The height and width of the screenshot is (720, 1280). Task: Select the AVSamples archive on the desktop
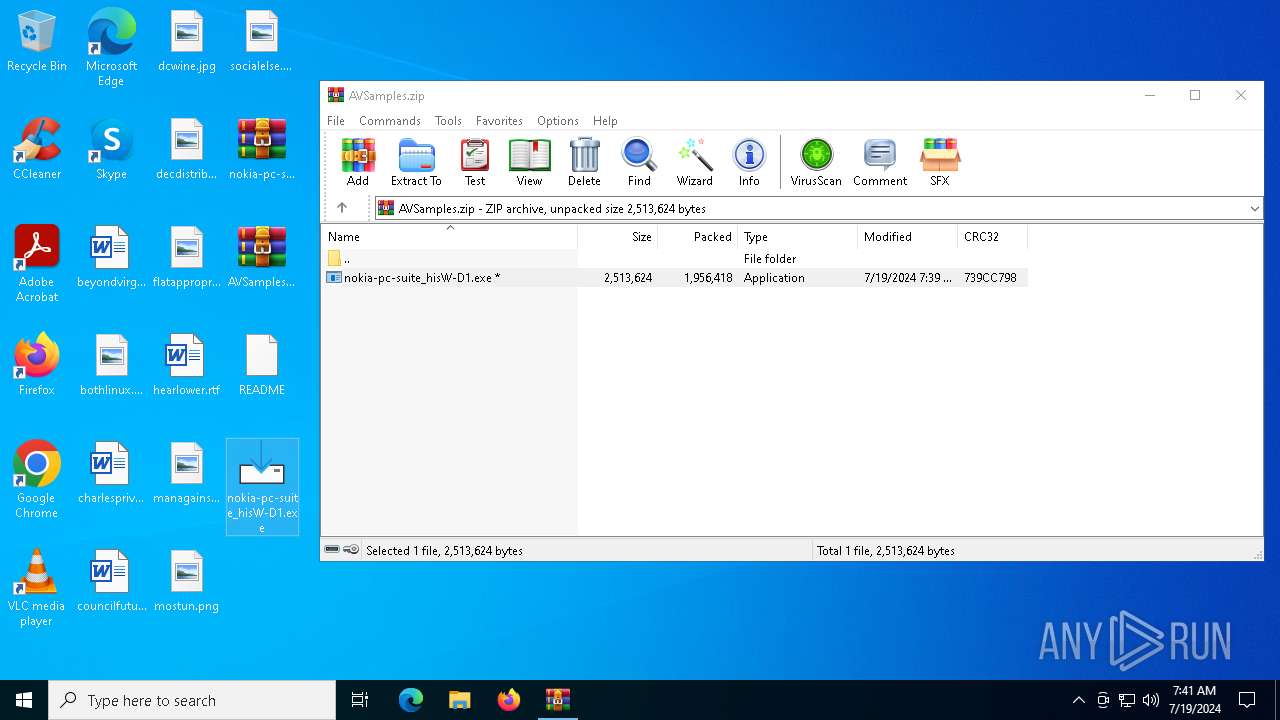[x=262, y=258]
